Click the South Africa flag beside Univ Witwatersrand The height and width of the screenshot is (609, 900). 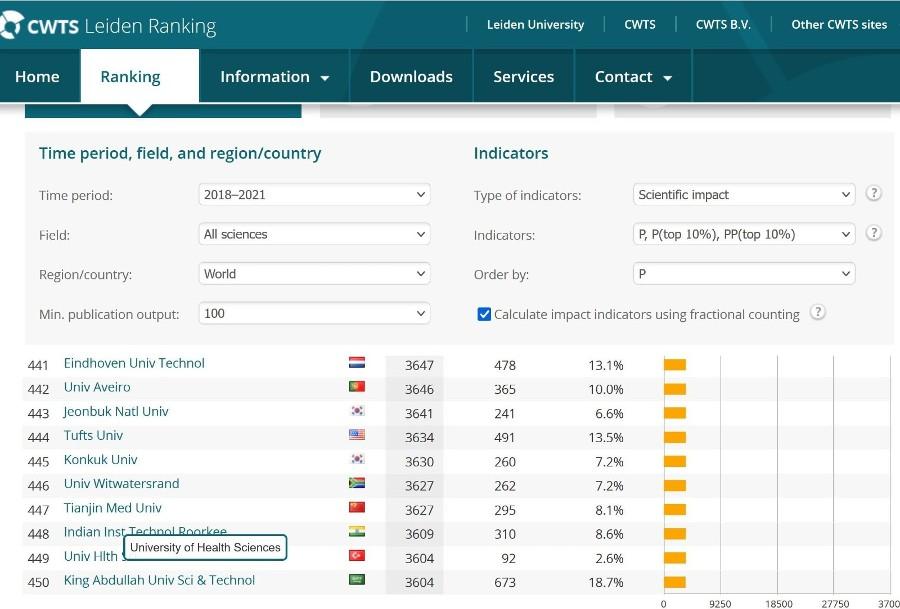(356, 483)
